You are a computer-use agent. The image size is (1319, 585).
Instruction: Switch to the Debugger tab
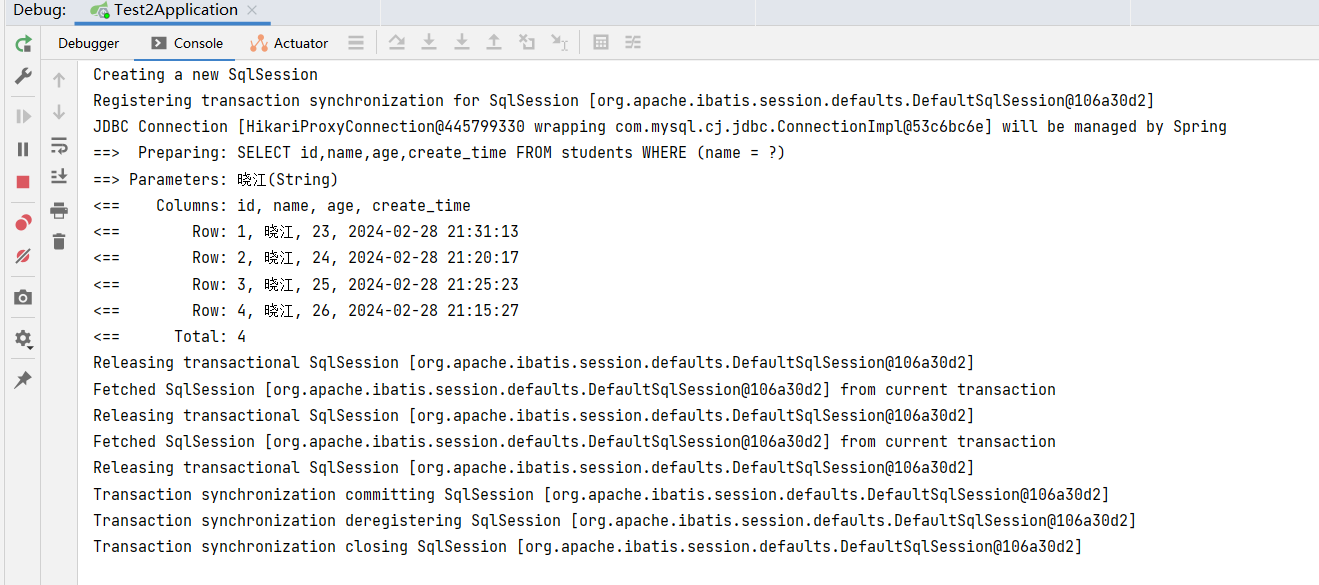pyautogui.click(x=88, y=43)
